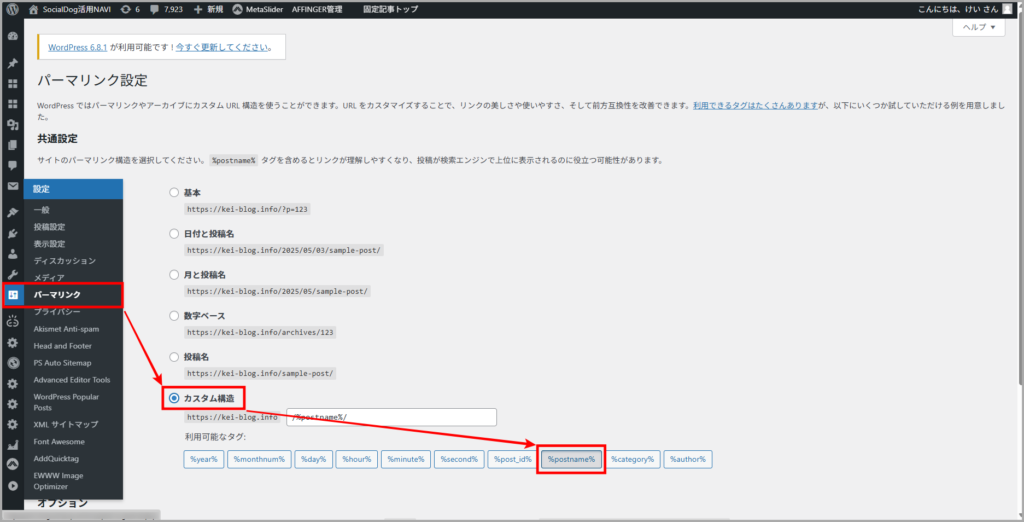Click the +新規 new content button
Viewport: 1024px width, 522px height.
pos(208,10)
